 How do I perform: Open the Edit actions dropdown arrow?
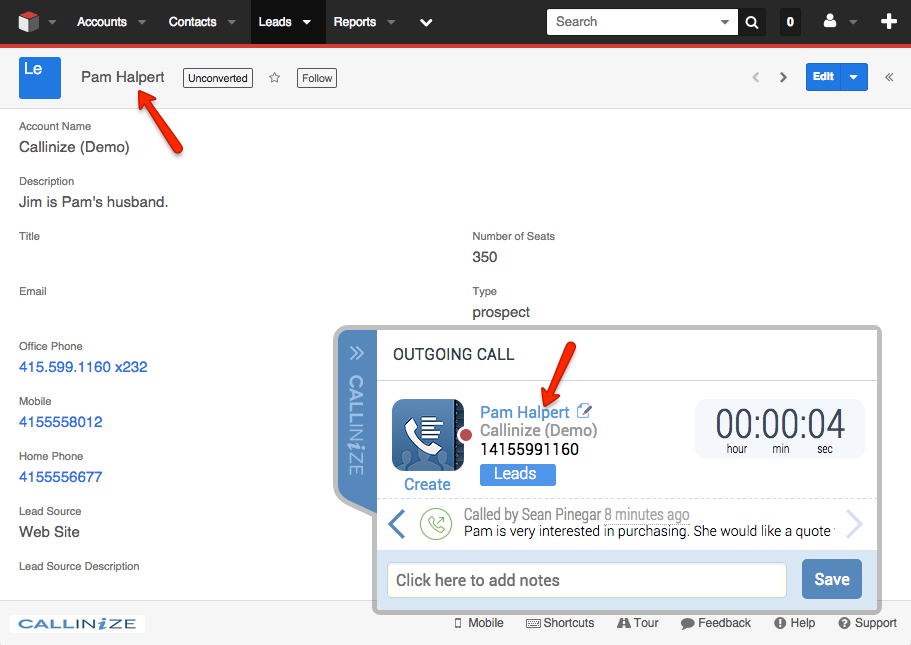coord(853,77)
